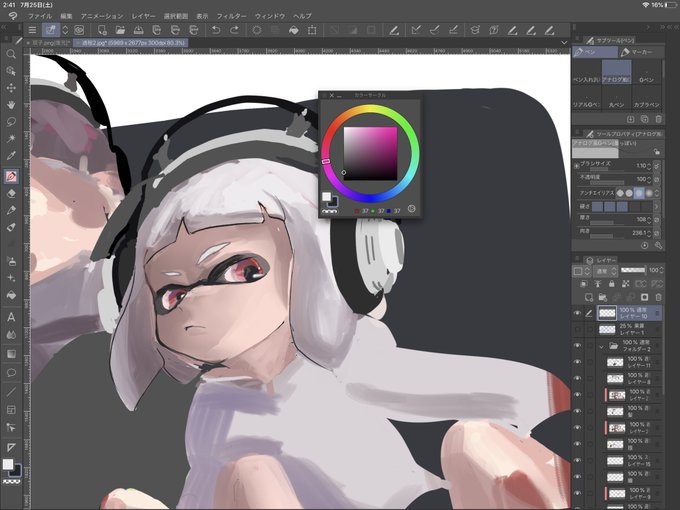Click the brush size stepper arrows
The width and height of the screenshot is (680, 510).
[649, 166]
